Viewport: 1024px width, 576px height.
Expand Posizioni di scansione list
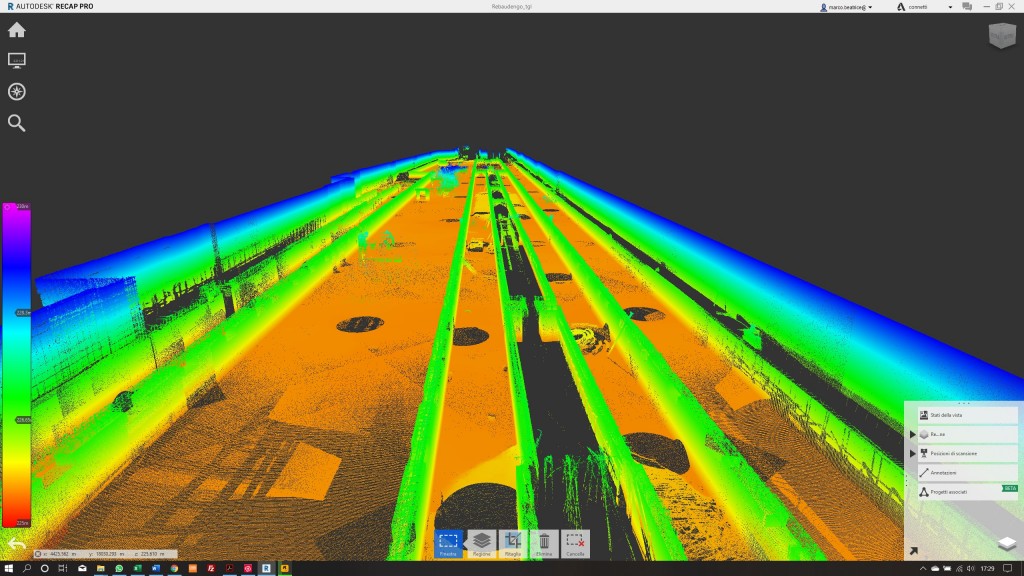[x=912, y=453]
